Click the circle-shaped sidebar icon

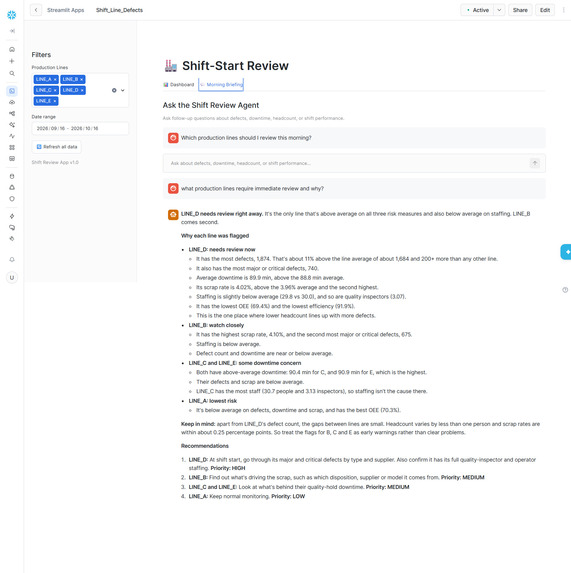tap(12, 199)
